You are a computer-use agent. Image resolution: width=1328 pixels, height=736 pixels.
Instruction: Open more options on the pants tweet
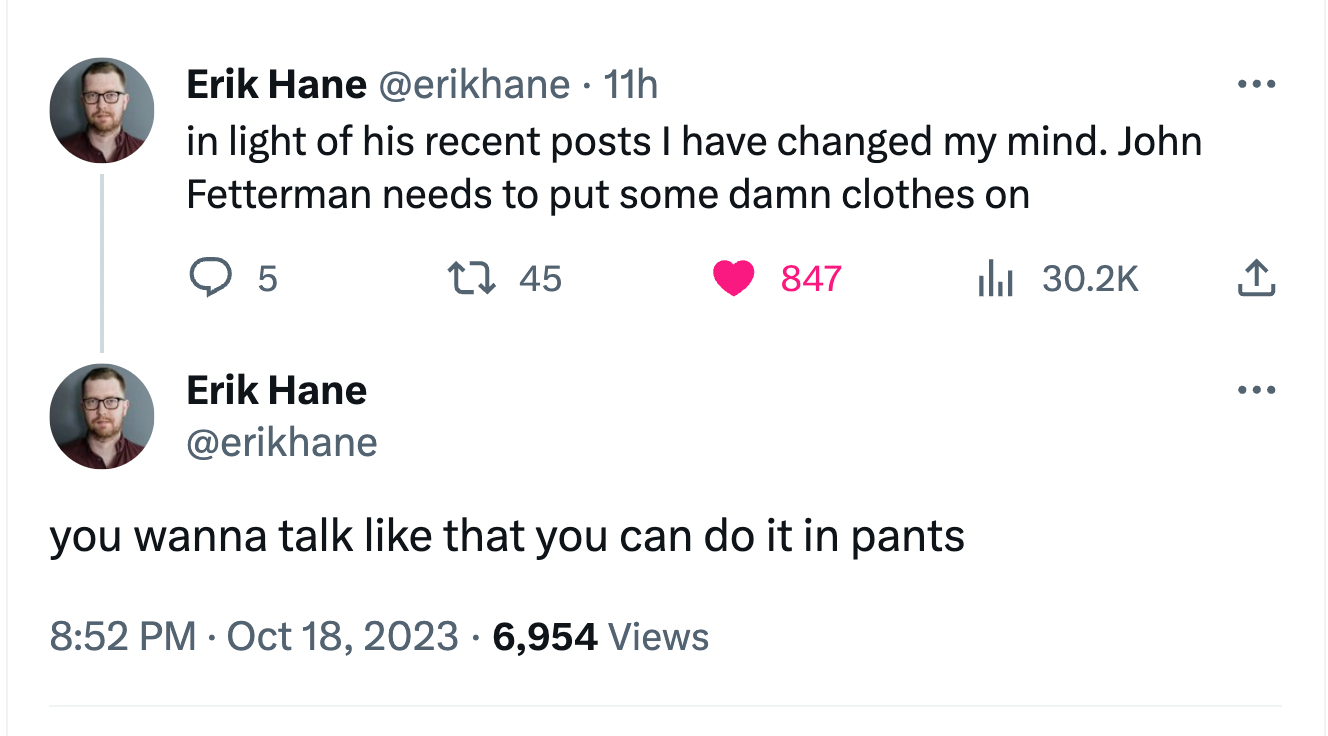(x=1257, y=389)
